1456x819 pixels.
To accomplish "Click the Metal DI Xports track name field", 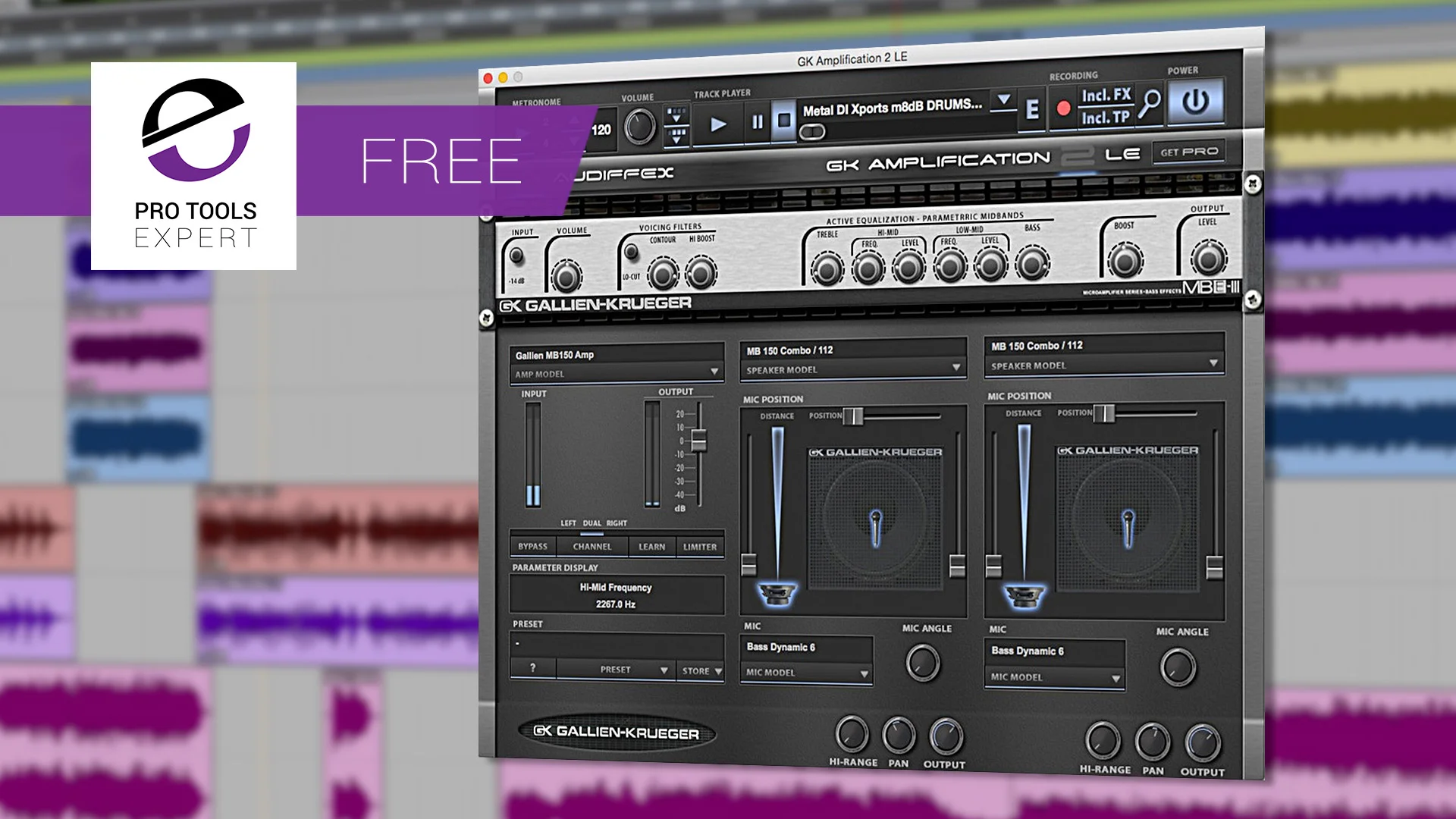I will click(x=892, y=106).
